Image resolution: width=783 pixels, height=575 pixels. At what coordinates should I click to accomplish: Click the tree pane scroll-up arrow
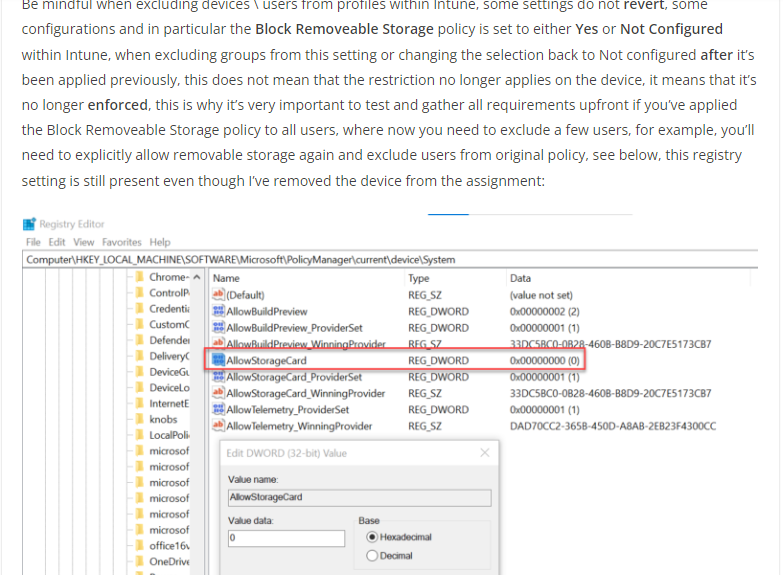(197, 277)
